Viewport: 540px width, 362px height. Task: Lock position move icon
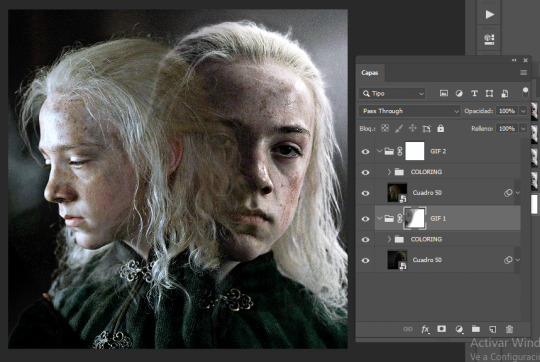point(412,128)
